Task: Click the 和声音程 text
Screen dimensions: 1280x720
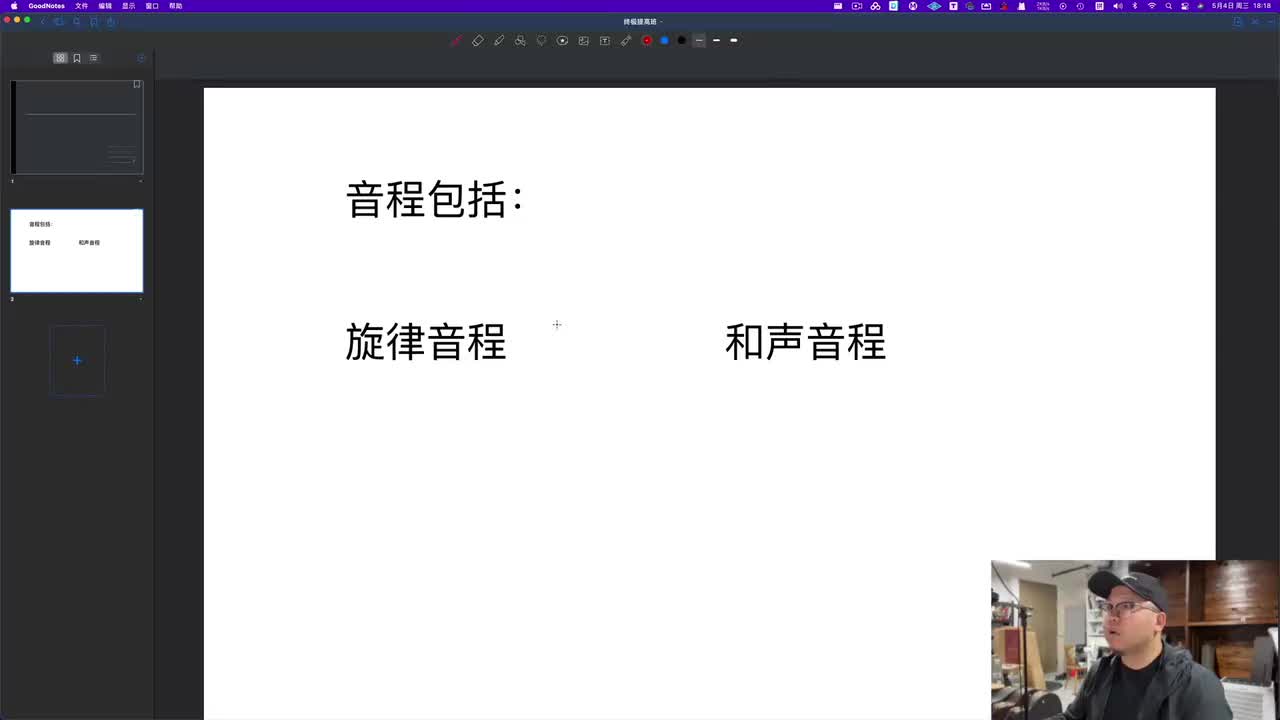Action: (805, 342)
